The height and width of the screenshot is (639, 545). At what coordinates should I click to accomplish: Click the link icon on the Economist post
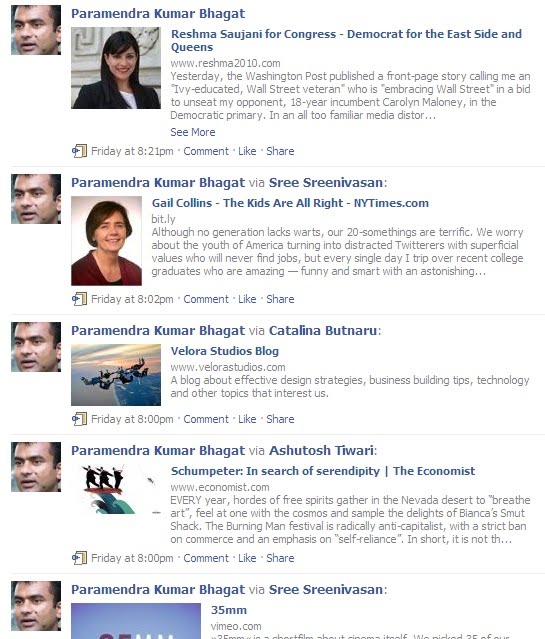79,558
